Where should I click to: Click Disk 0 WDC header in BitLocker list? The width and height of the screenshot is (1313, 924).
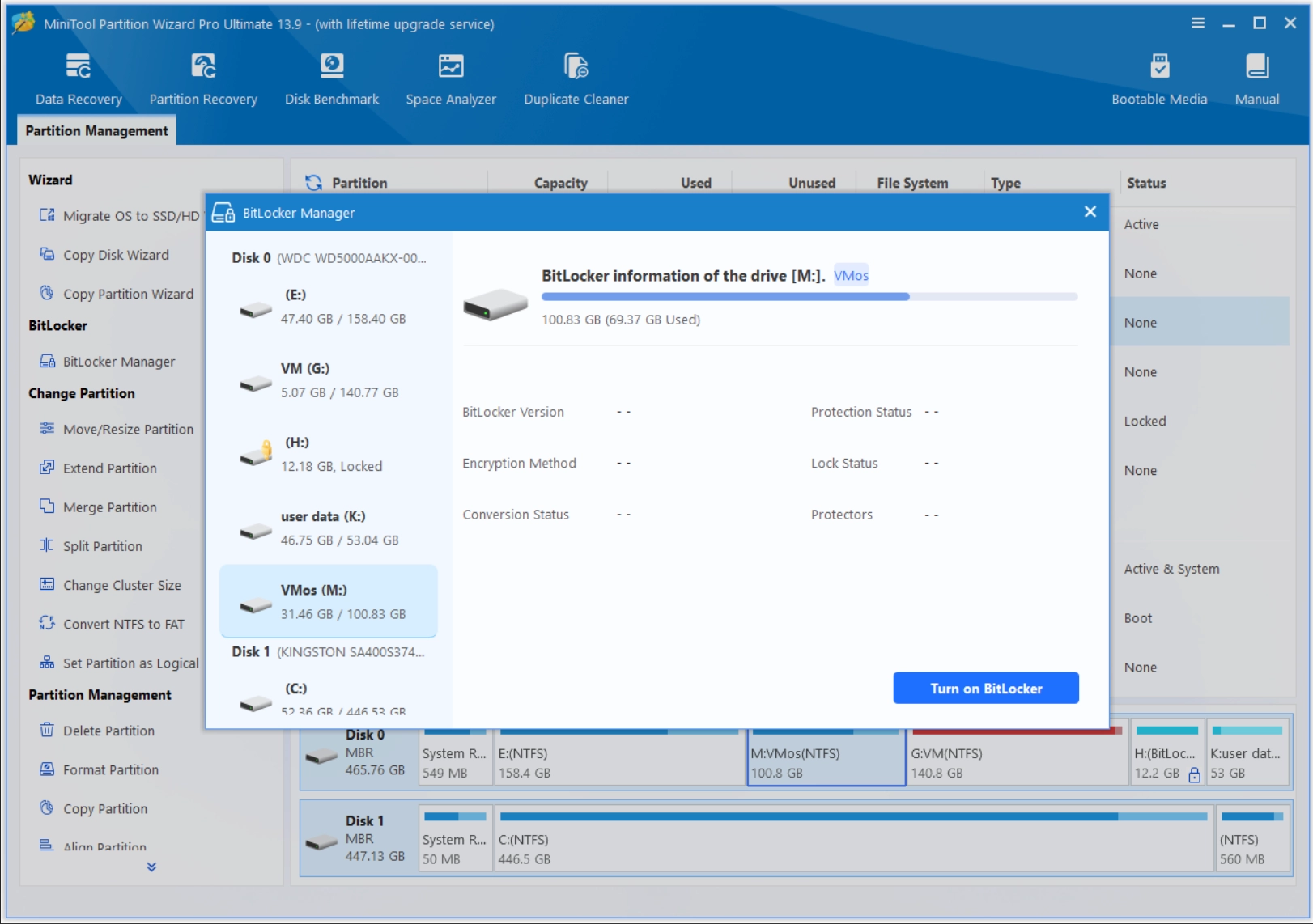329,258
